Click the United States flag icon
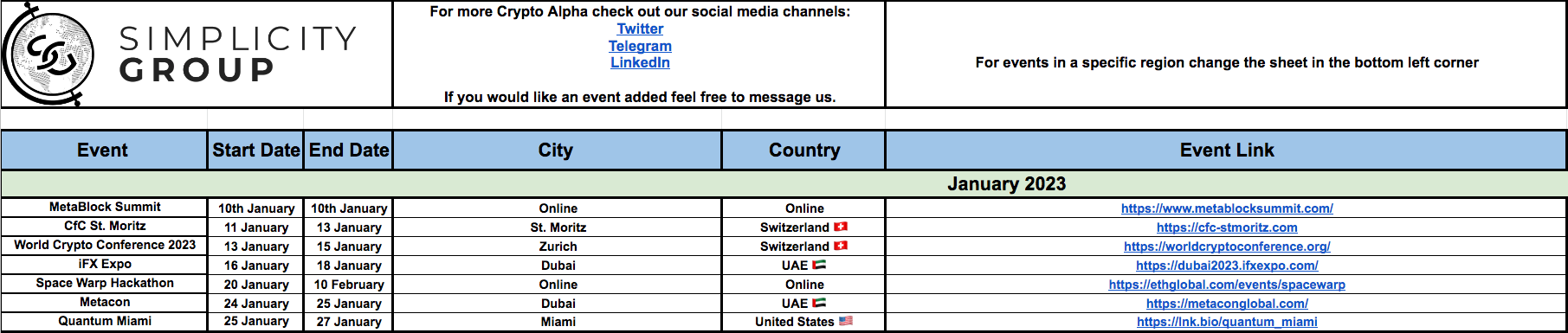This screenshot has height=333, width=1568. point(846,321)
